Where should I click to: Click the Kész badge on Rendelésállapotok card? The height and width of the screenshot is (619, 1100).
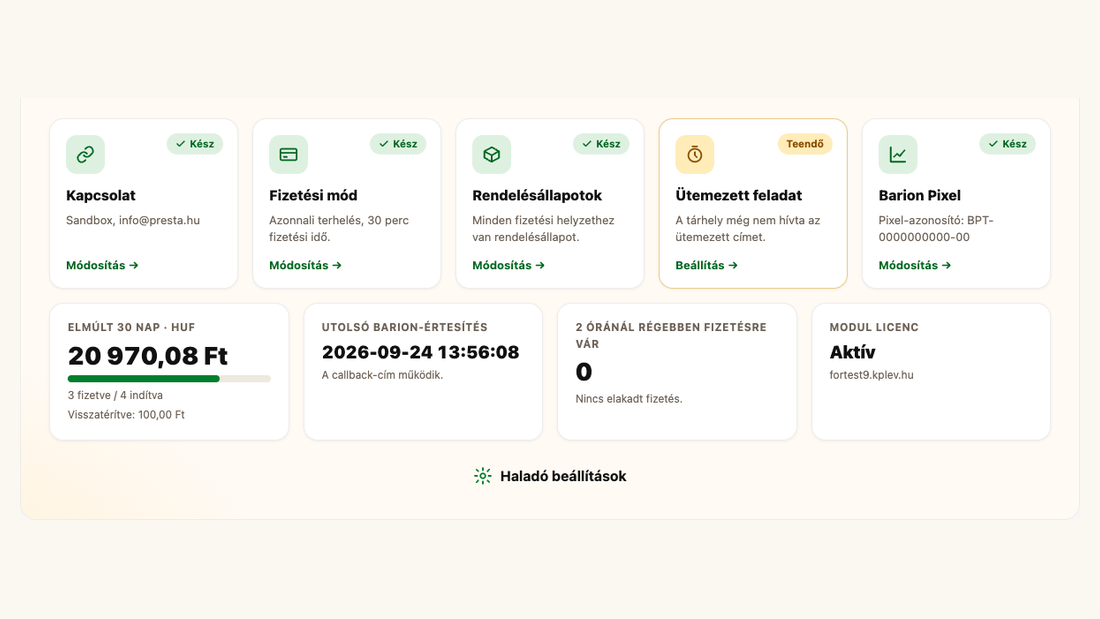(601, 144)
